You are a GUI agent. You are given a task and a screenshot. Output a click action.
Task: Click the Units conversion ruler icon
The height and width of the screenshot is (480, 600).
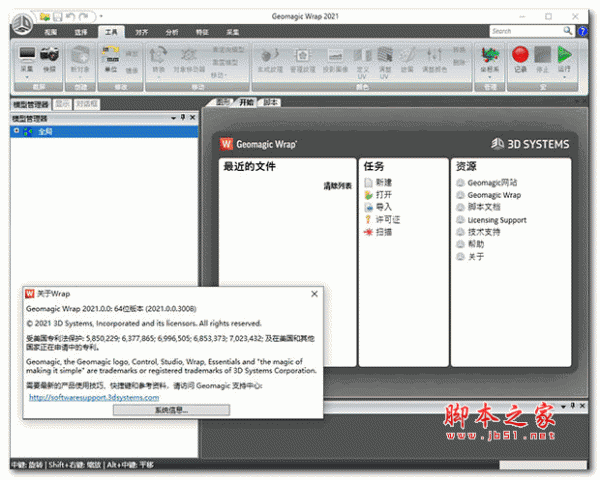coord(110,54)
